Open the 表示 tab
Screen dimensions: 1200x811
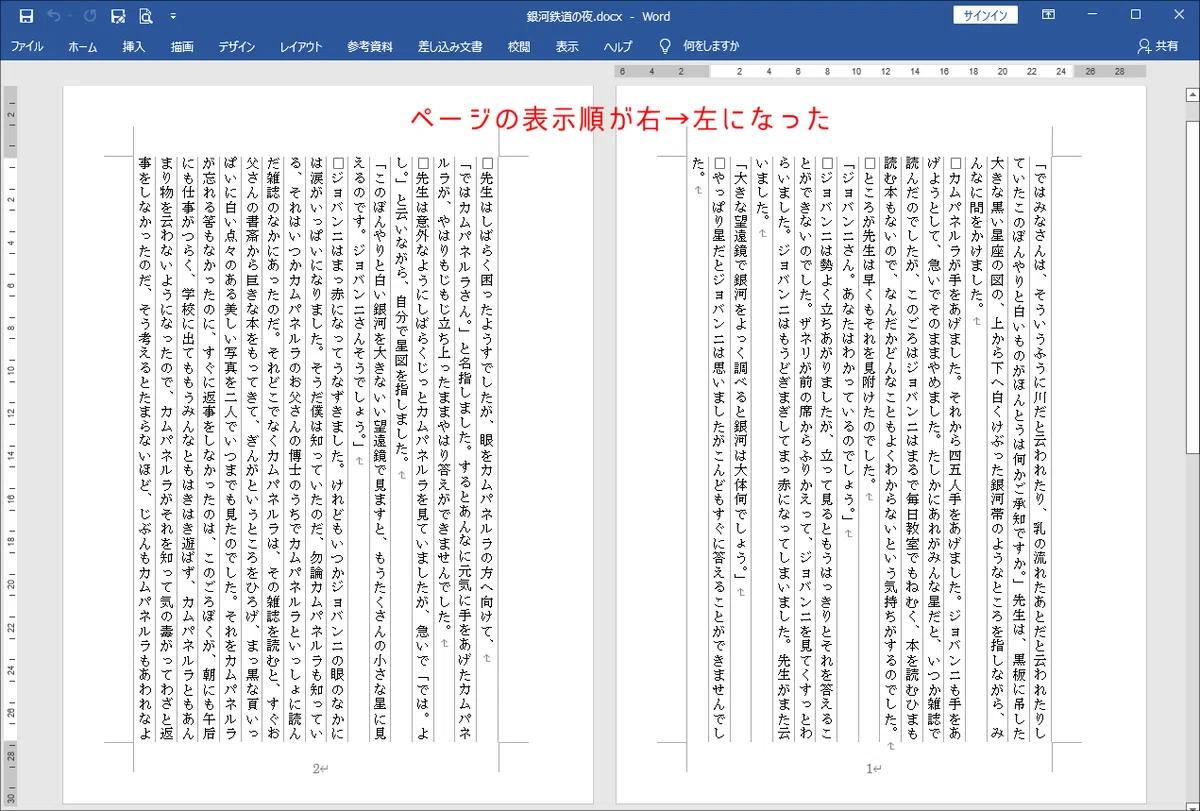567,47
